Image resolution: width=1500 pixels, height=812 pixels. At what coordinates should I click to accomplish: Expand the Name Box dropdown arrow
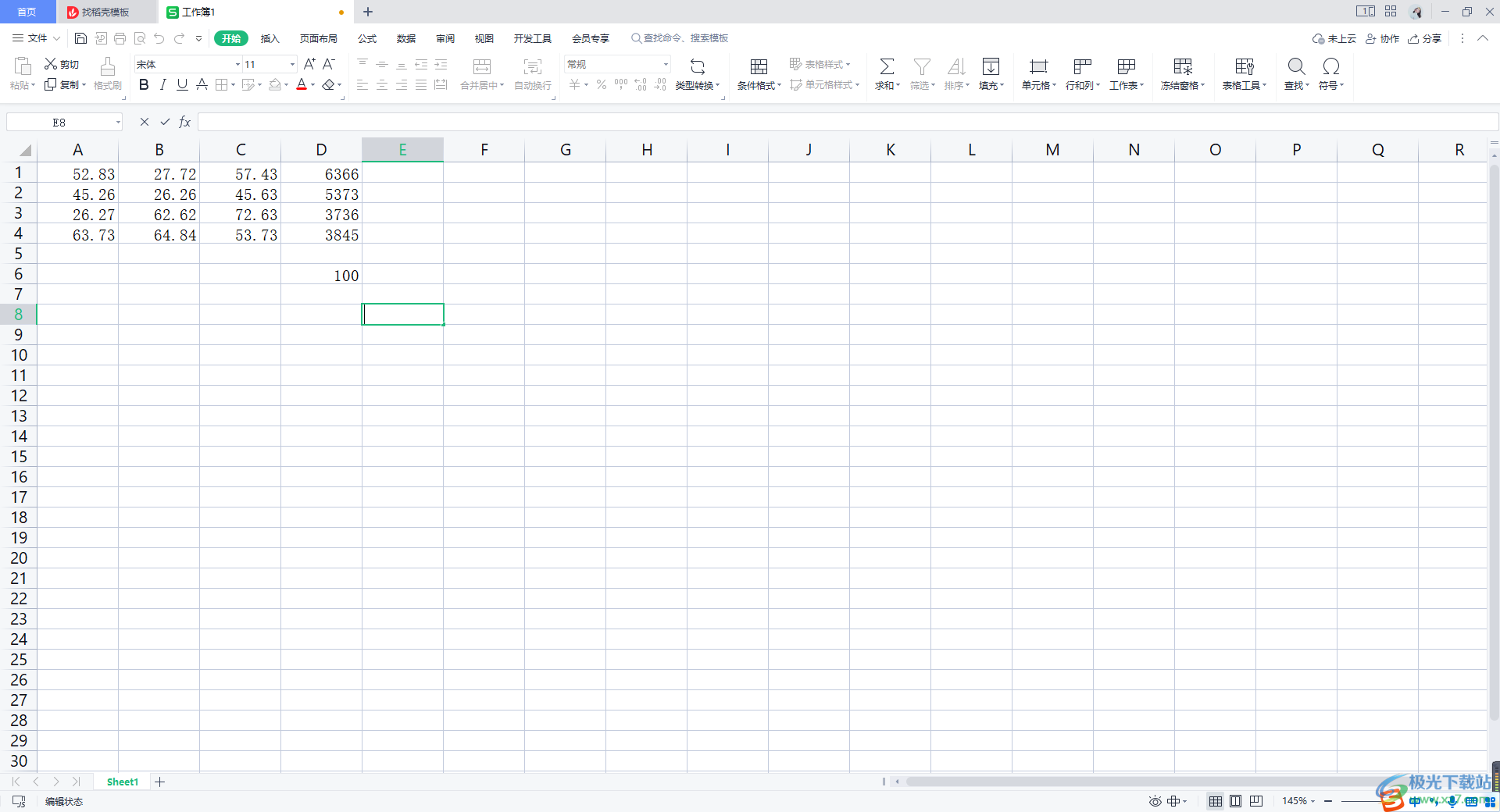[x=118, y=122]
